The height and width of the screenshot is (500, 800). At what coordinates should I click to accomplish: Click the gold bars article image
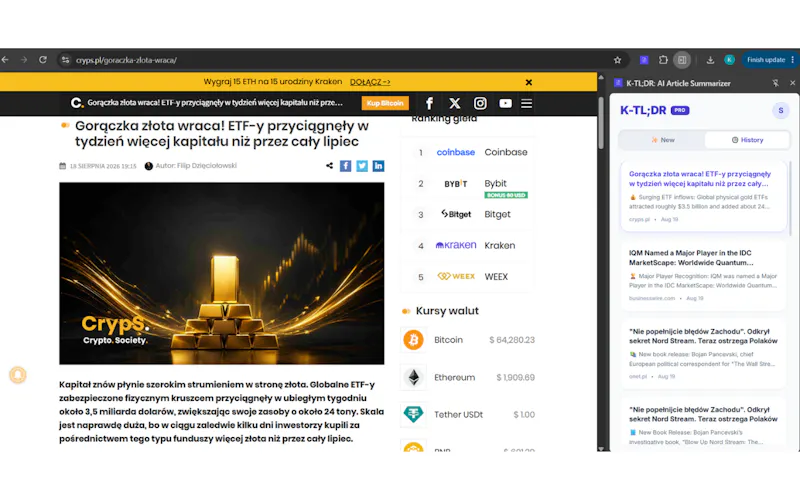click(x=221, y=273)
